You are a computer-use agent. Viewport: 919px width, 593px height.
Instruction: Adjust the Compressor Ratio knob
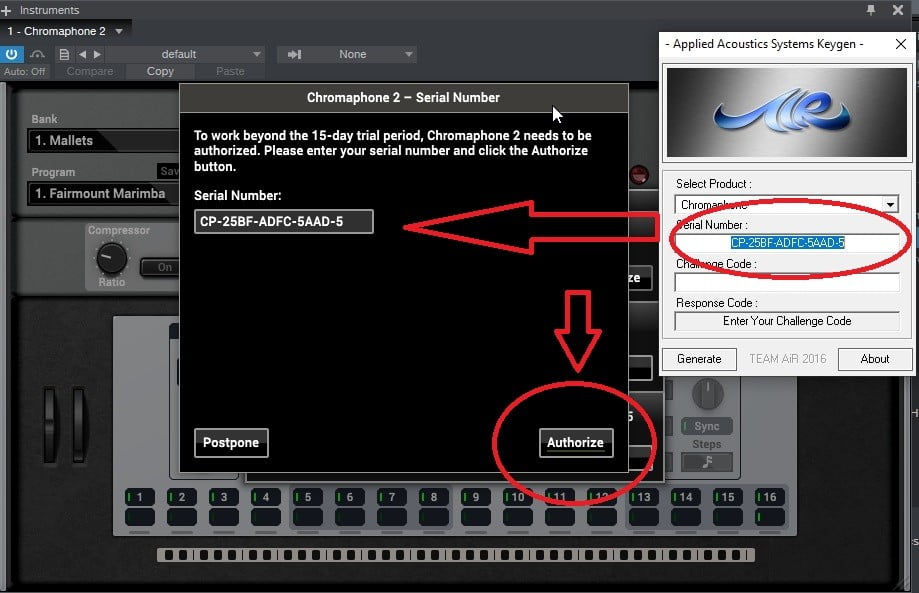coord(111,258)
